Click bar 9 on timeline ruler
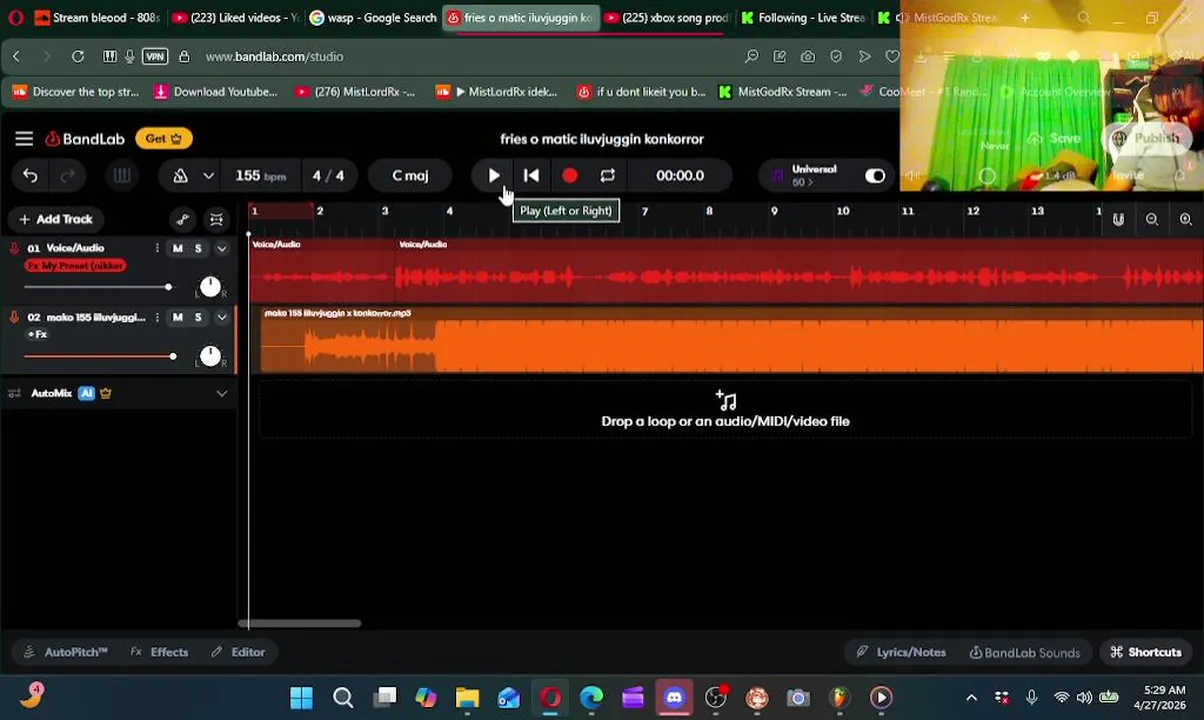Image resolution: width=1204 pixels, height=720 pixels. point(774,211)
